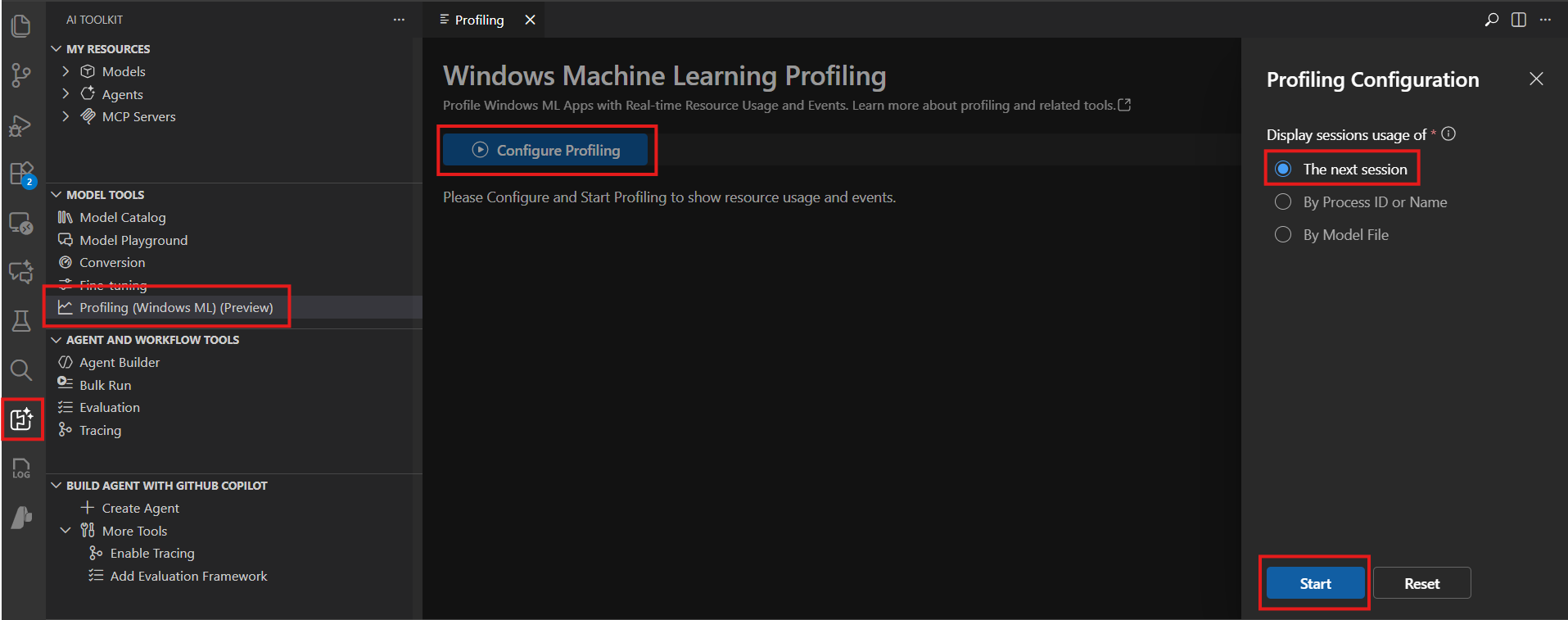
Task: Close the Profiling tab
Action: pyautogui.click(x=531, y=20)
